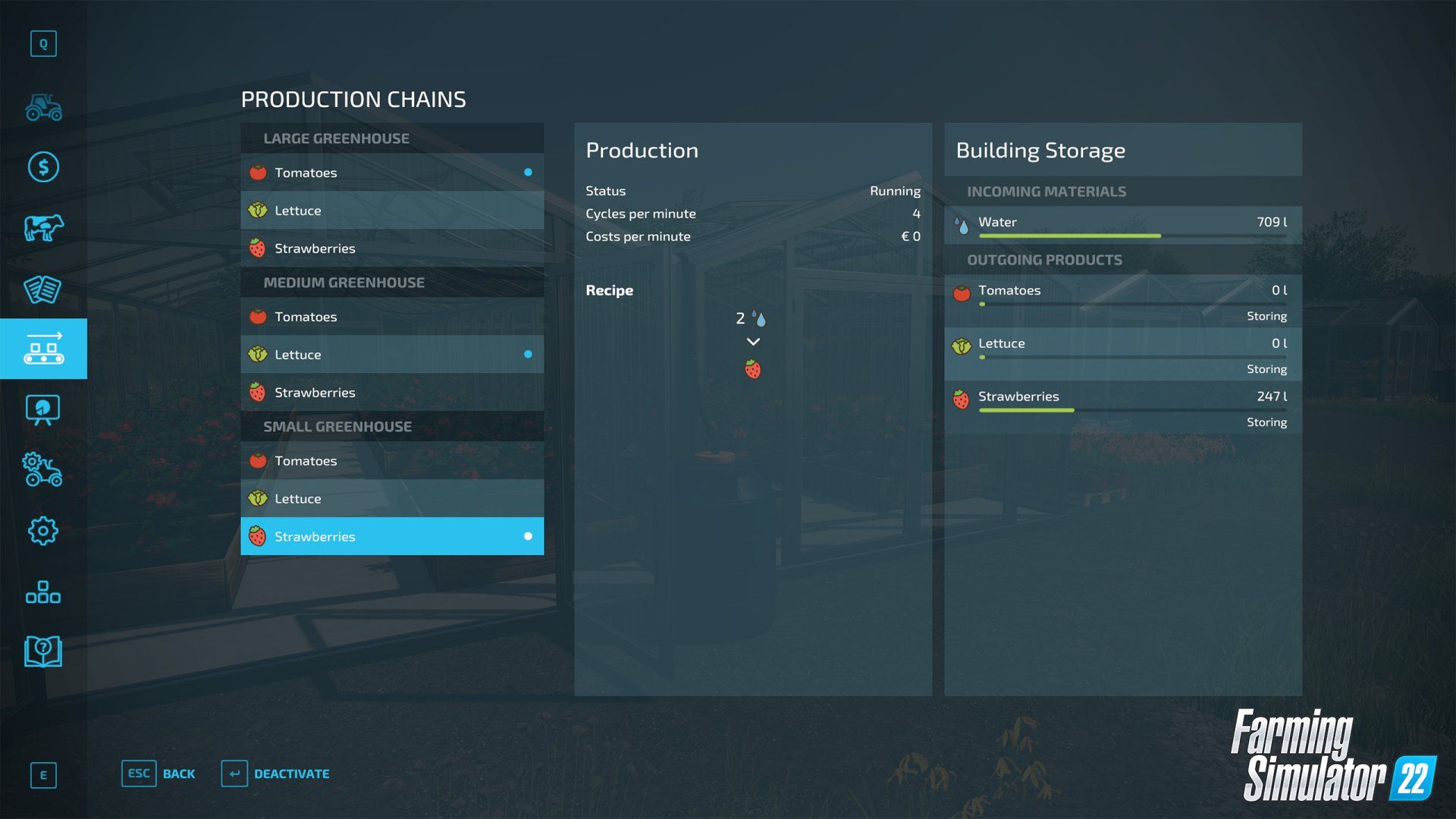Open the statistics presentation board icon
The width and height of the screenshot is (1456, 819).
43,409
